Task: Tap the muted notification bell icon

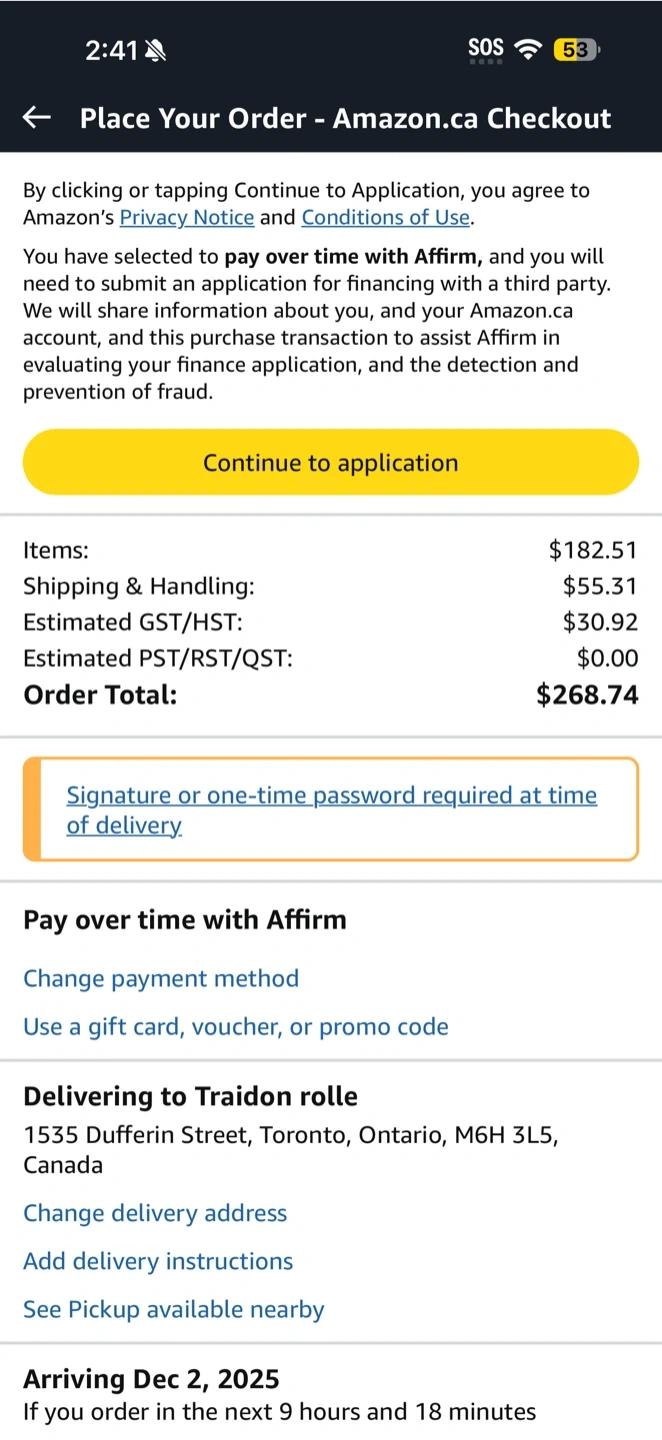Action: [155, 51]
